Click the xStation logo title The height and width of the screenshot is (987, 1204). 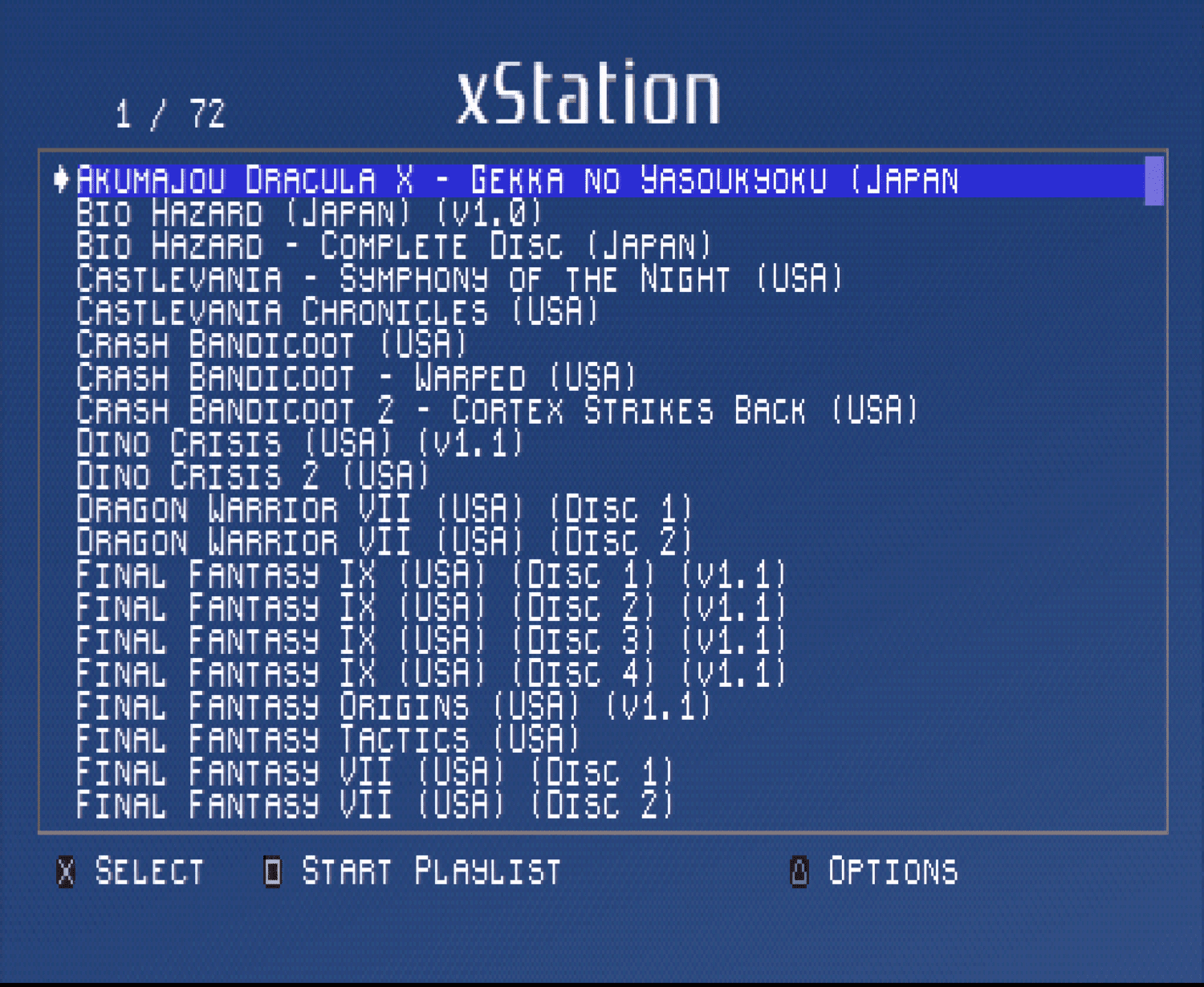(x=588, y=91)
